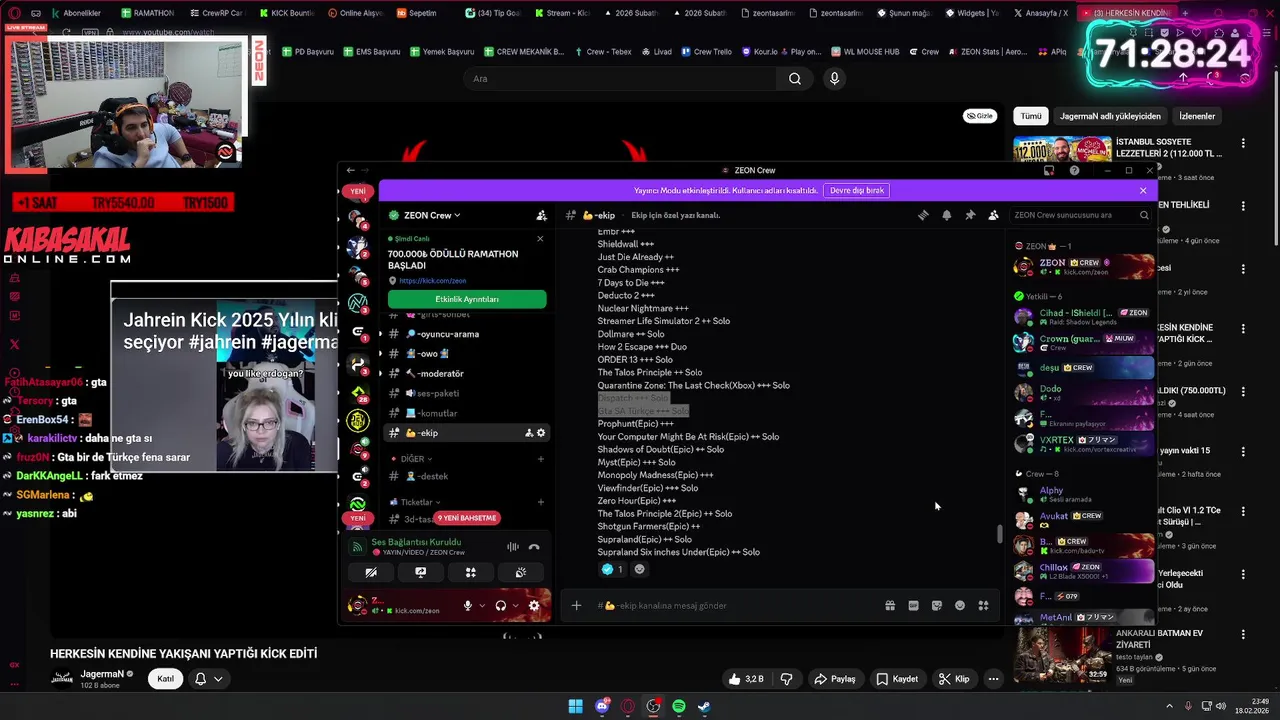Add a reaction to the game list message

tap(640, 569)
